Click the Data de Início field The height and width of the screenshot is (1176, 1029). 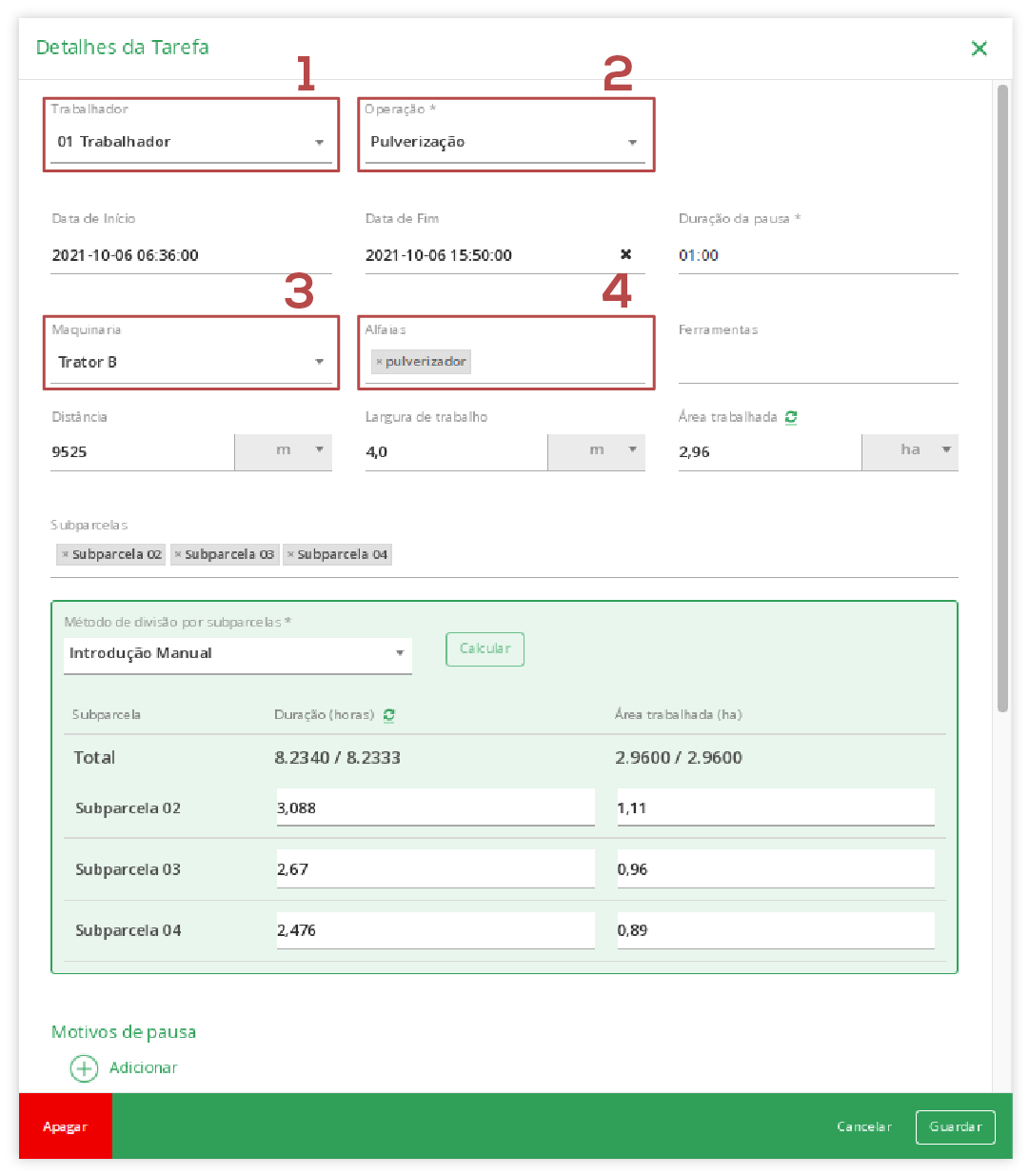pos(191,255)
